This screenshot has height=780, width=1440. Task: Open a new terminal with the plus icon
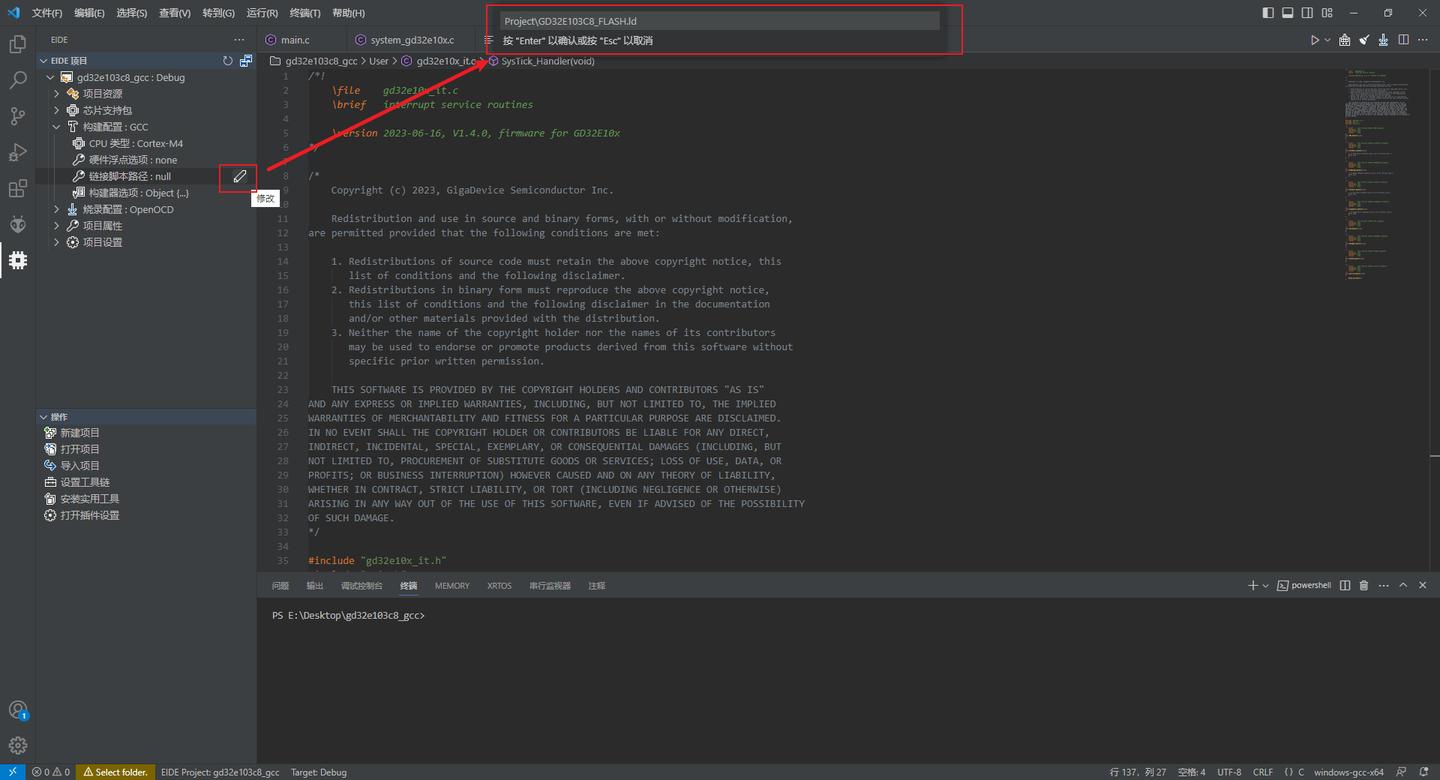pyautogui.click(x=1253, y=585)
